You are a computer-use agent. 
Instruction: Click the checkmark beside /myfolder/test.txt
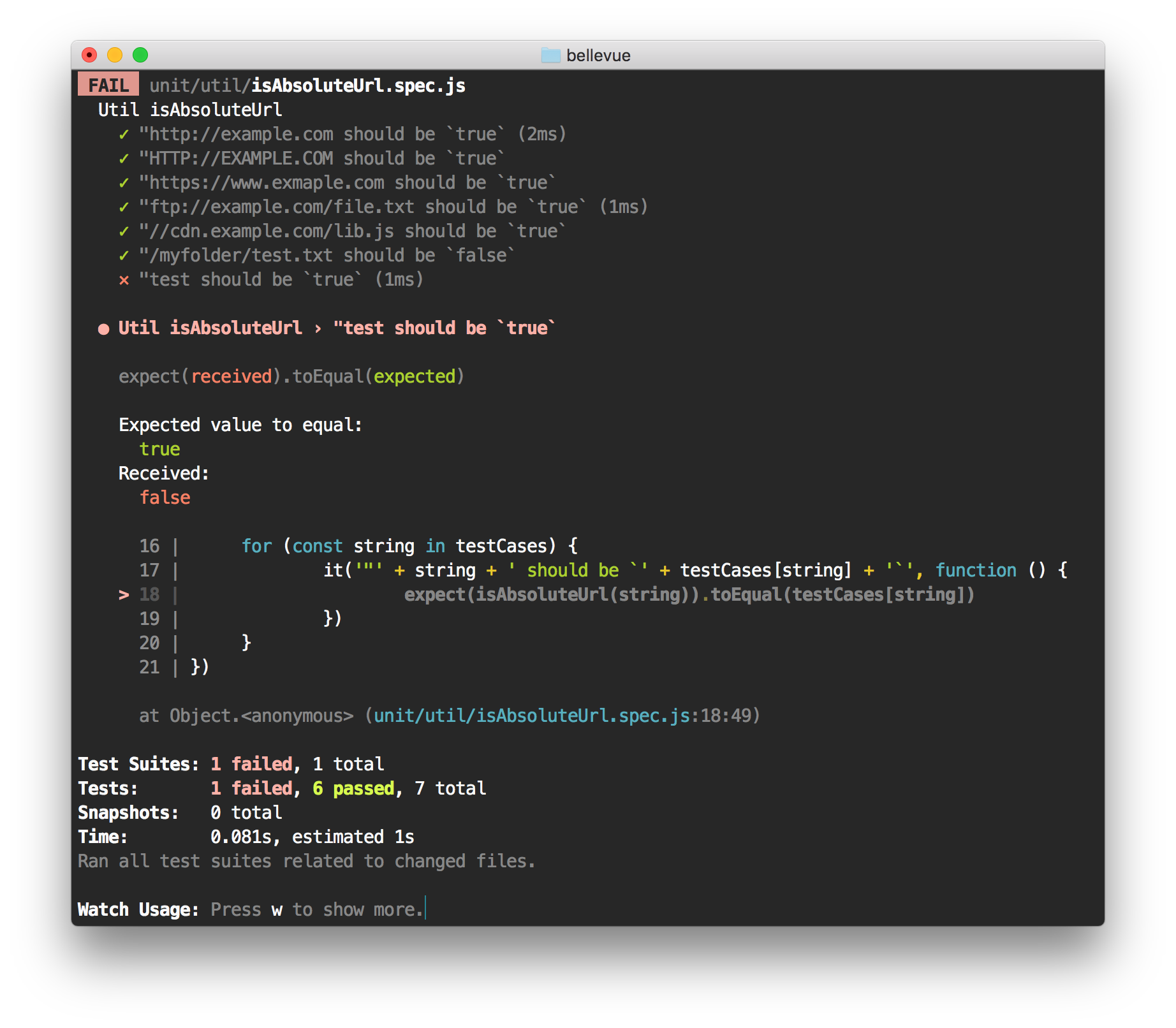tap(124, 256)
